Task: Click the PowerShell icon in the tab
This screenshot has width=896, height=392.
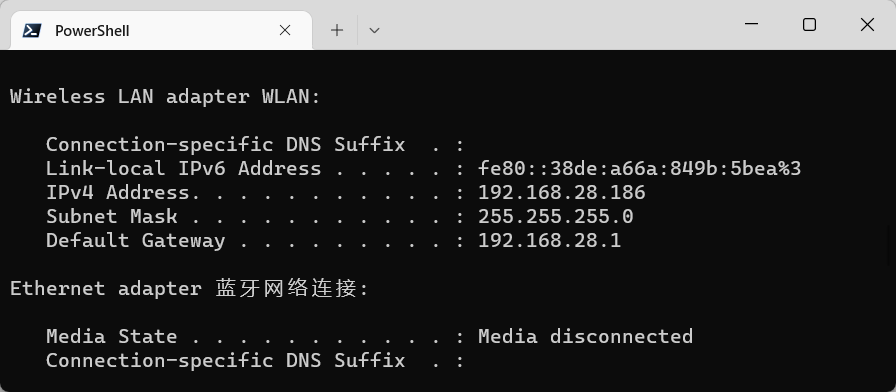Action: pyautogui.click(x=31, y=30)
